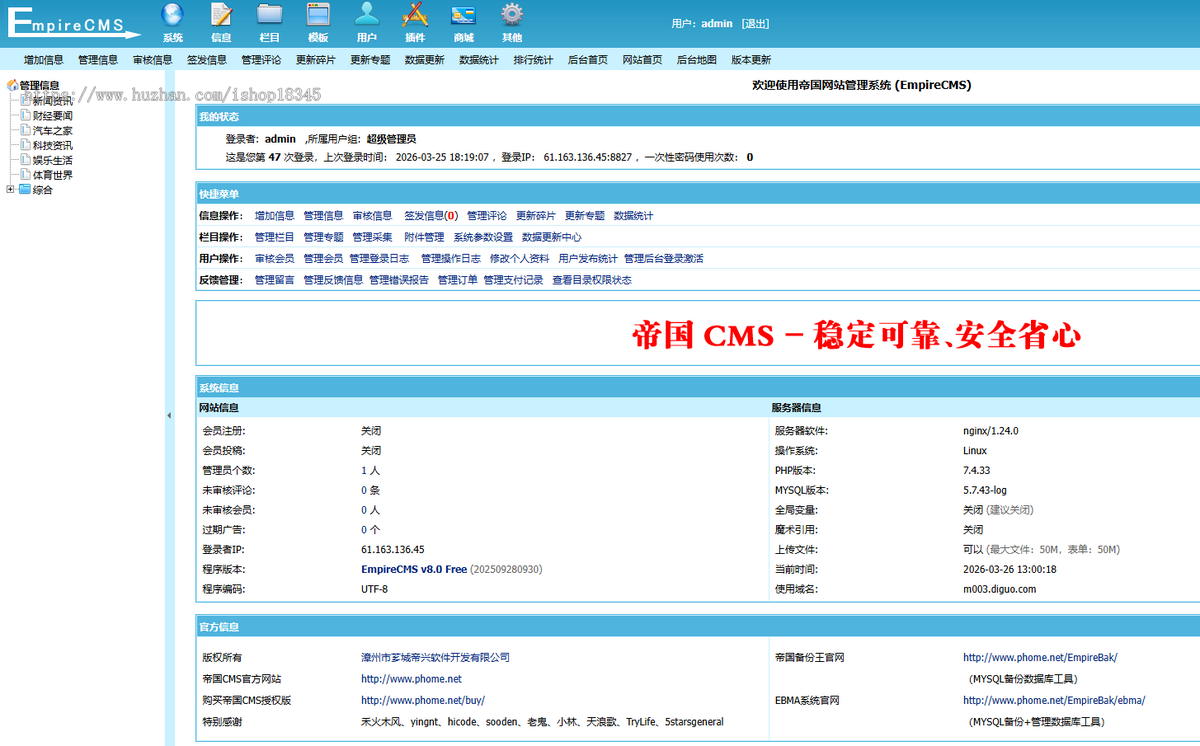Viewport: 1200px width, 746px height.
Task: Open 增加信息 in the top submenu
Action: coord(44,60)
